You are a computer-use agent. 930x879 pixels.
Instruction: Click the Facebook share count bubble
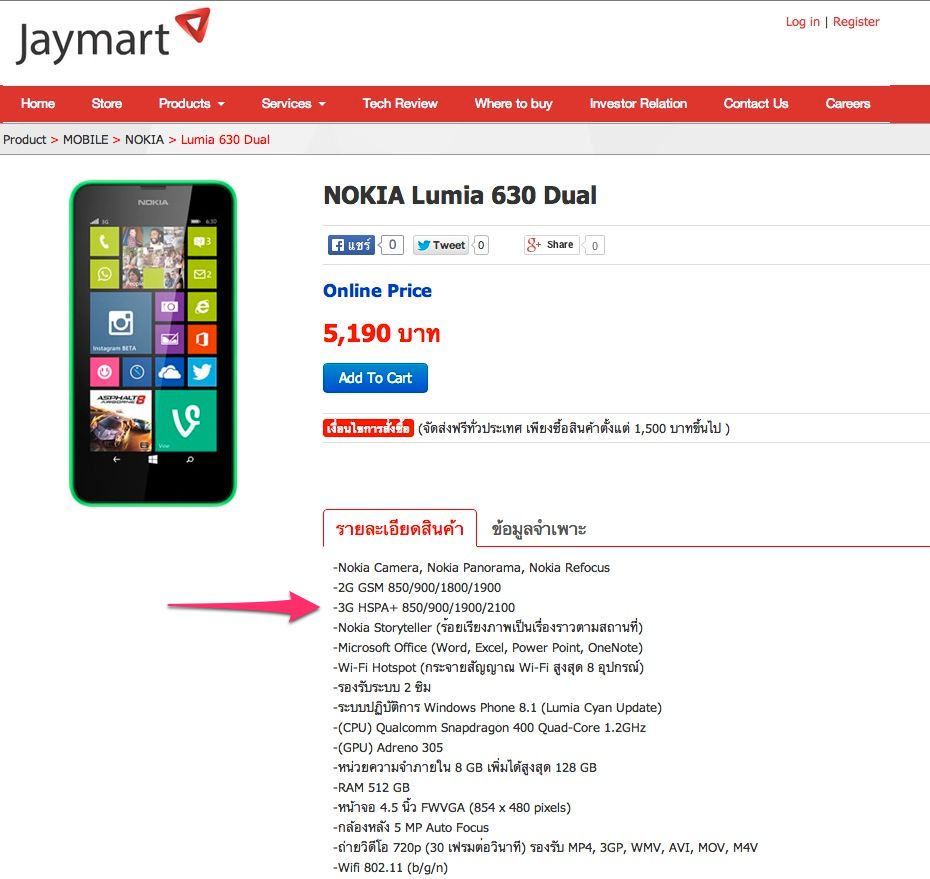(392, 245)
